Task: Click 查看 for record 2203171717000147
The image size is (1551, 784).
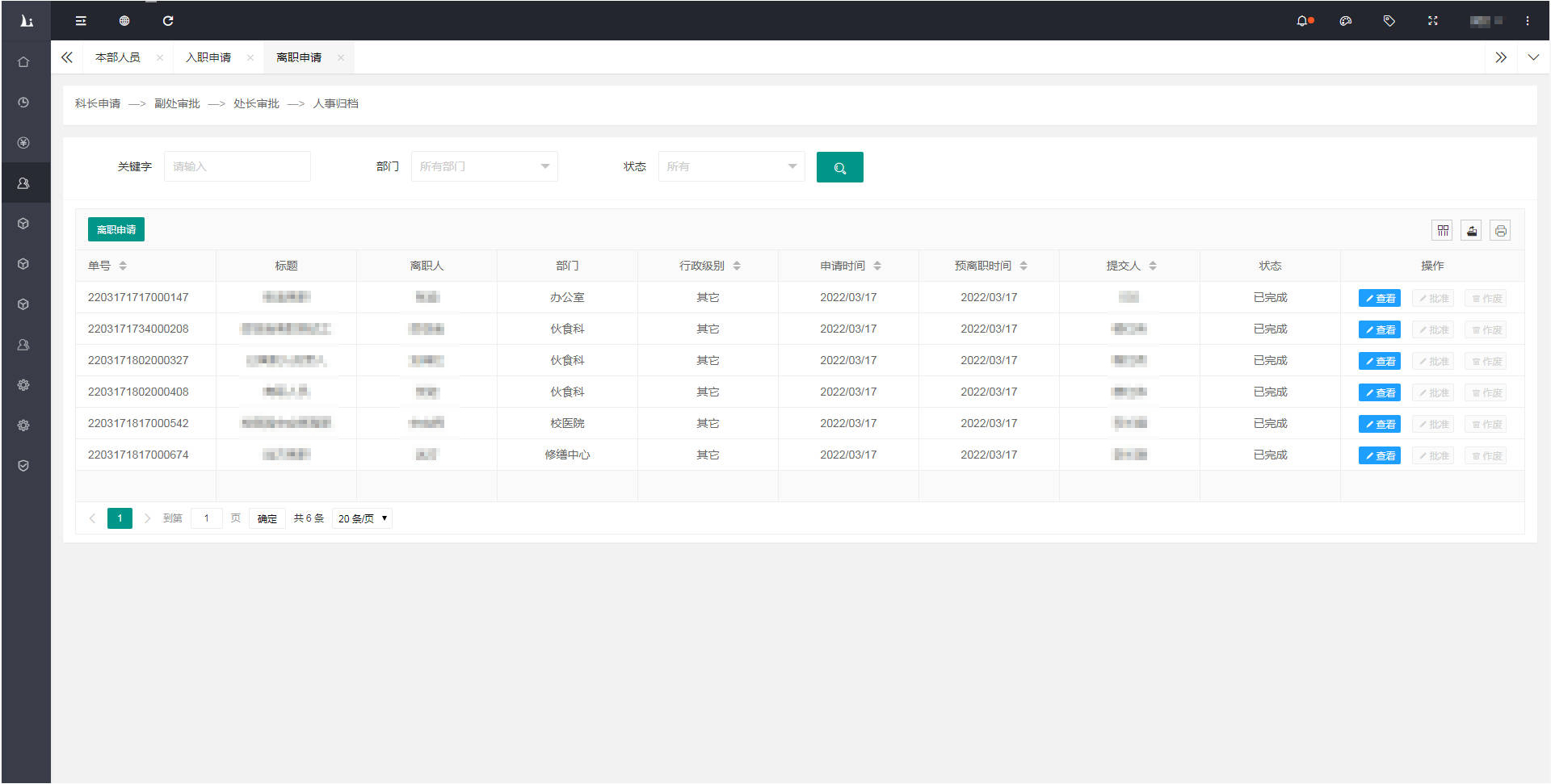Action: tap(1379, 299)
